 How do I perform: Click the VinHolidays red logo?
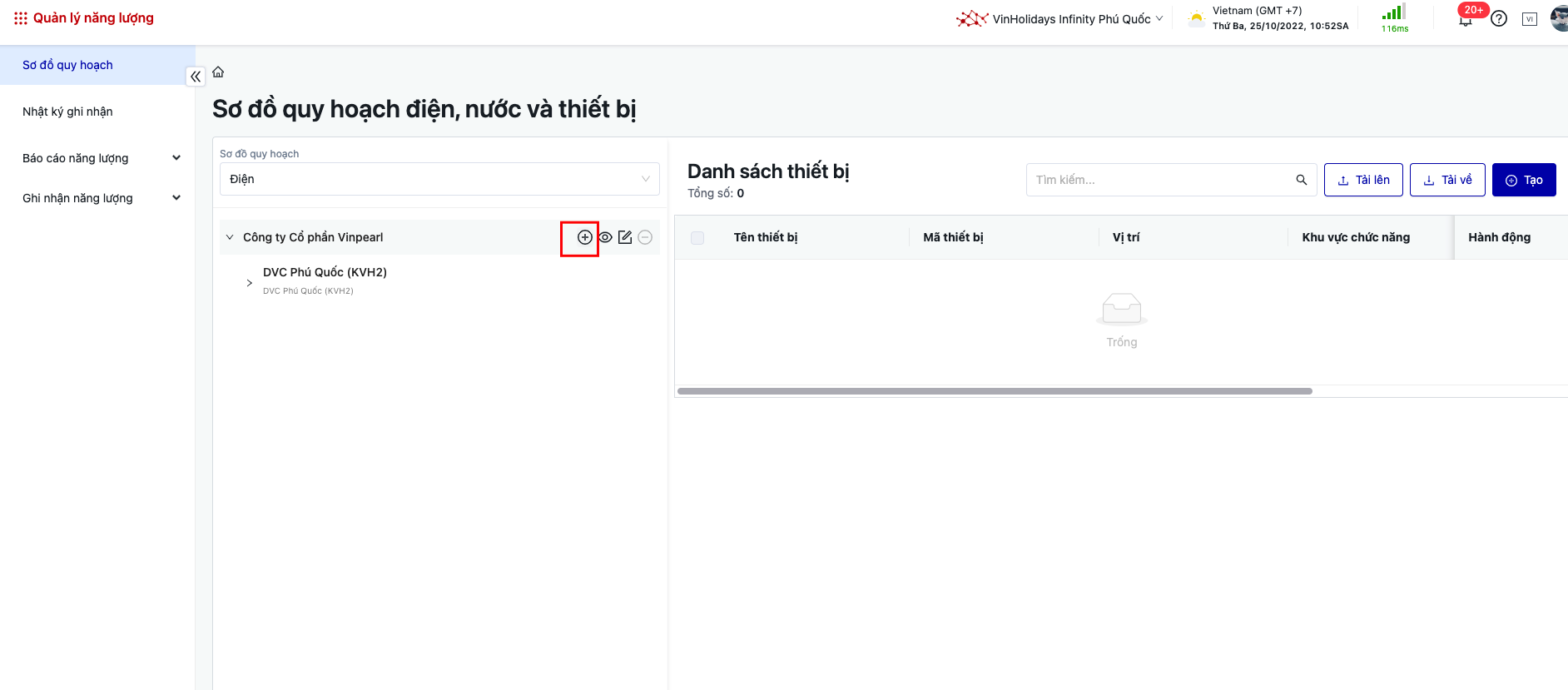[971, 18]
